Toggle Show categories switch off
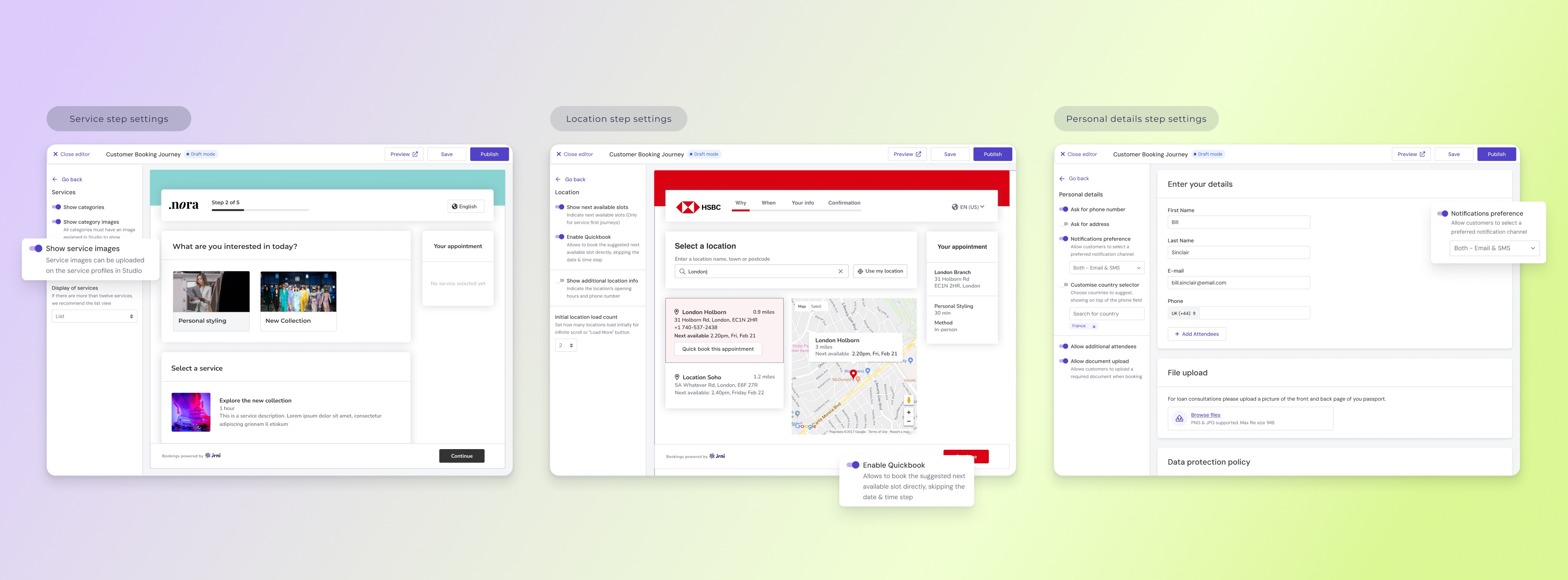Screen dimensions: 1568x580 click(x=56, y=207)
